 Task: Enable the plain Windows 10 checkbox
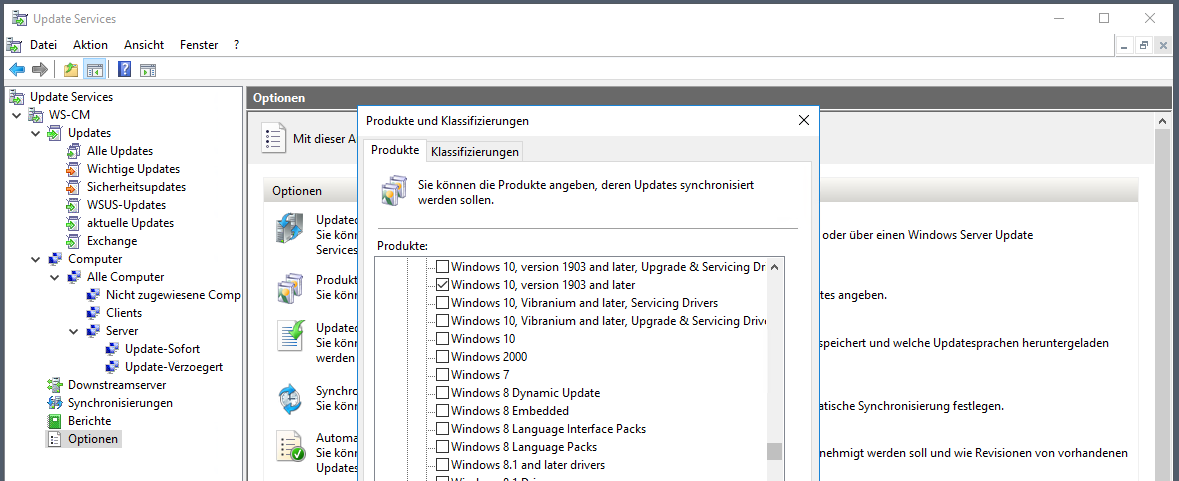(x=443, y=339)
